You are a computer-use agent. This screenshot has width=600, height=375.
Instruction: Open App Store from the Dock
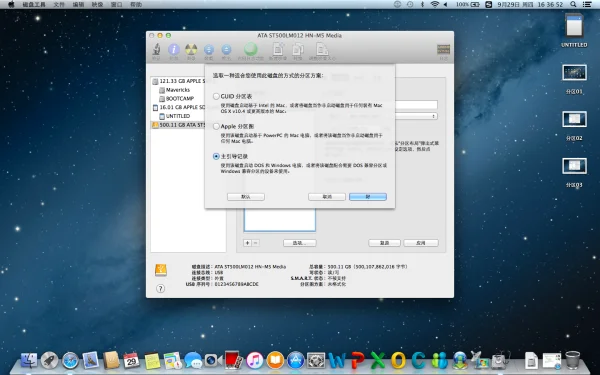pyautogui.click(x=296, y=360)
